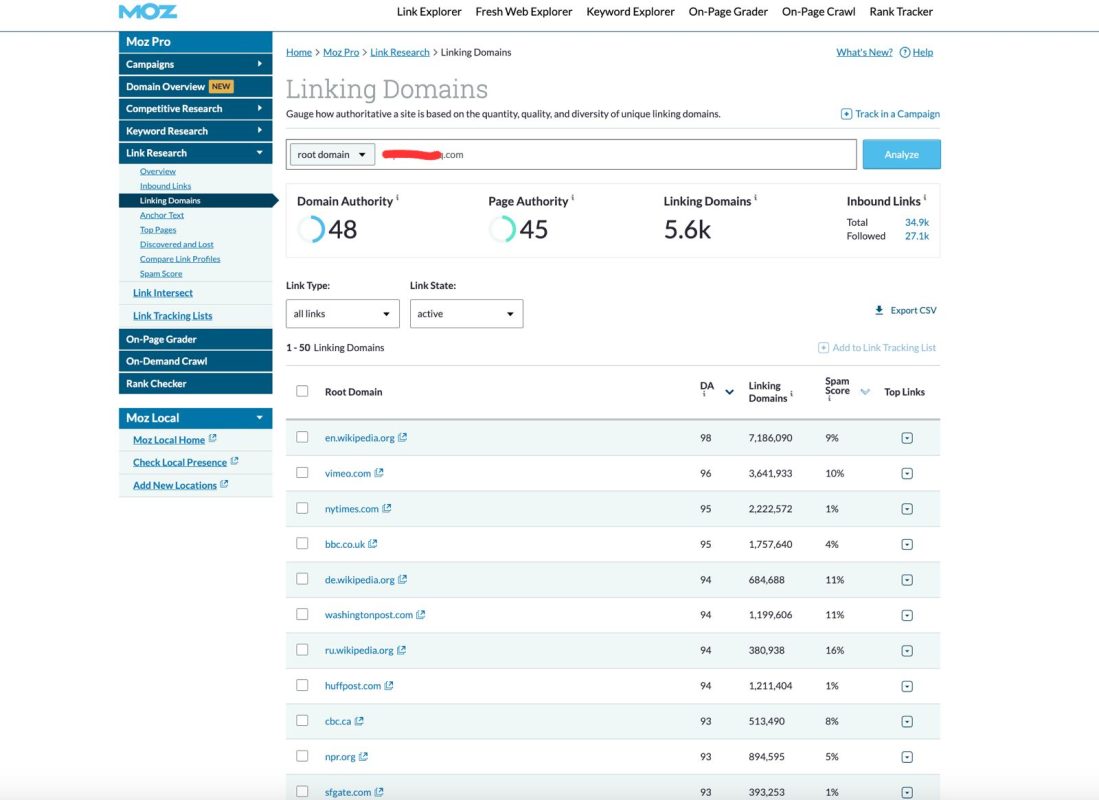
Task: Click the Export CSV download icon
Action: (x=879, y=310)
